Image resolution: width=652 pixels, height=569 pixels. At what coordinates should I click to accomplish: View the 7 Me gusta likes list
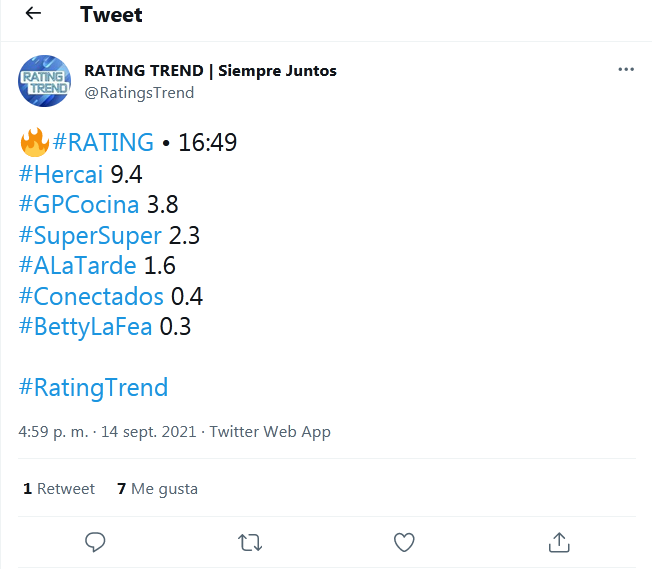(x=158, y=489)
